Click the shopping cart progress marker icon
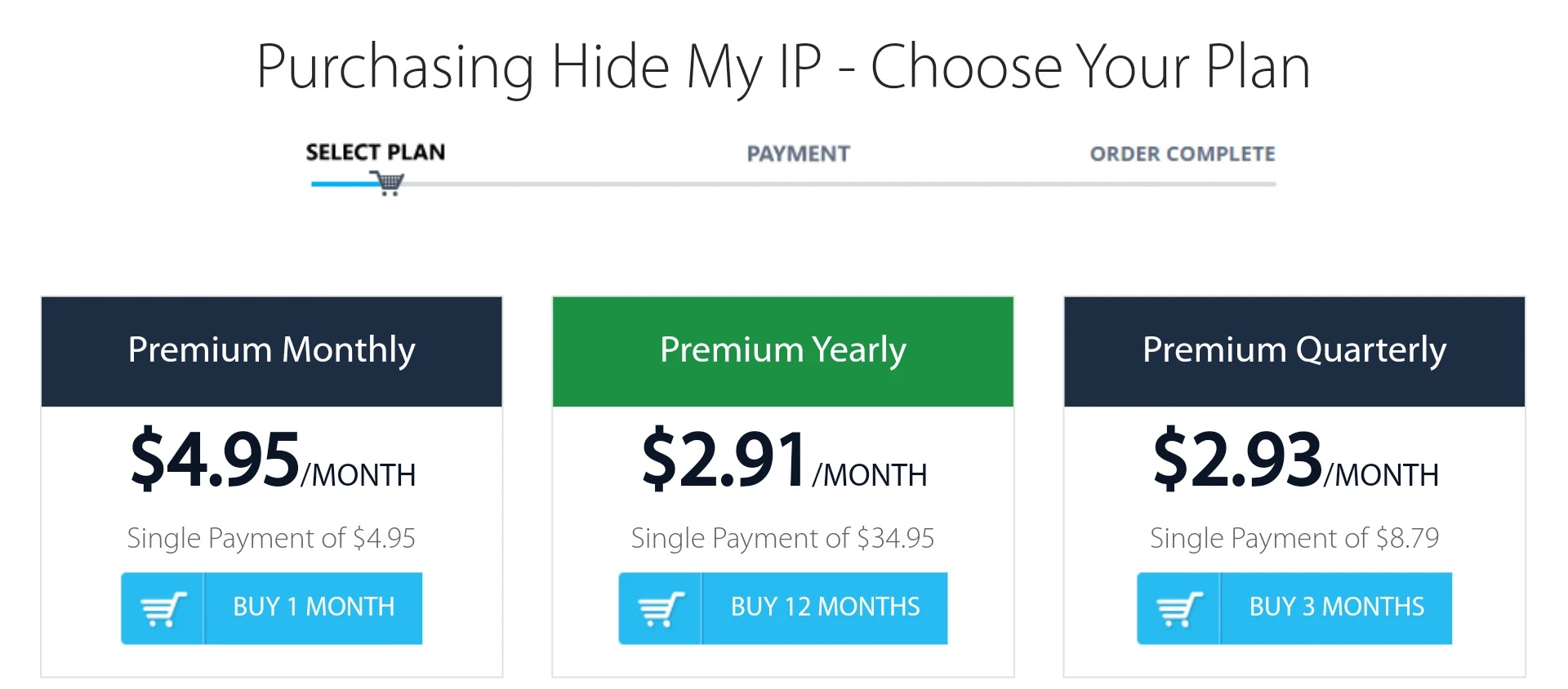The width and height of the screenshot is (1568, 689). [389, 183]
